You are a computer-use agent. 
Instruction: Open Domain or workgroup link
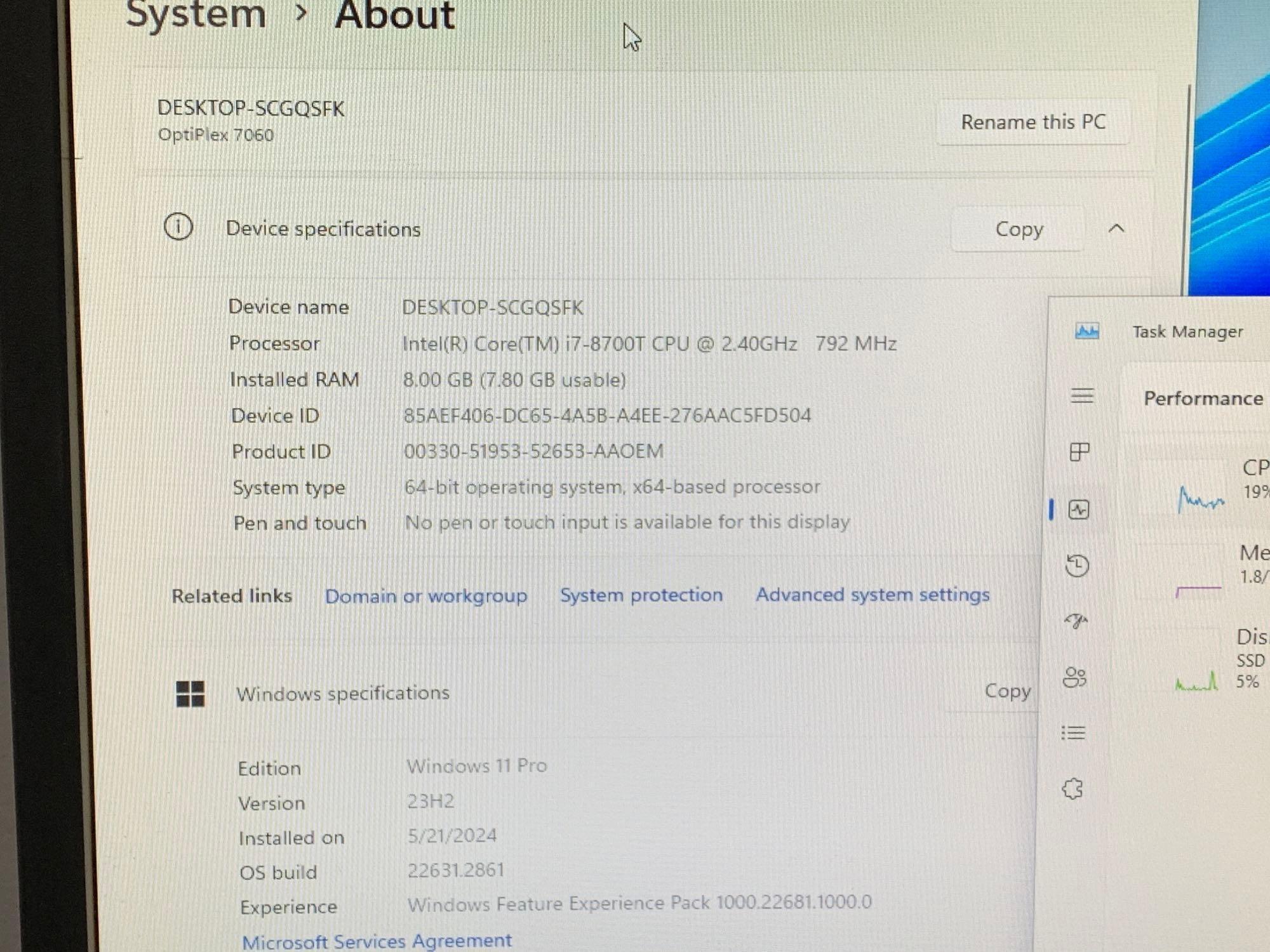coord(426,596)
